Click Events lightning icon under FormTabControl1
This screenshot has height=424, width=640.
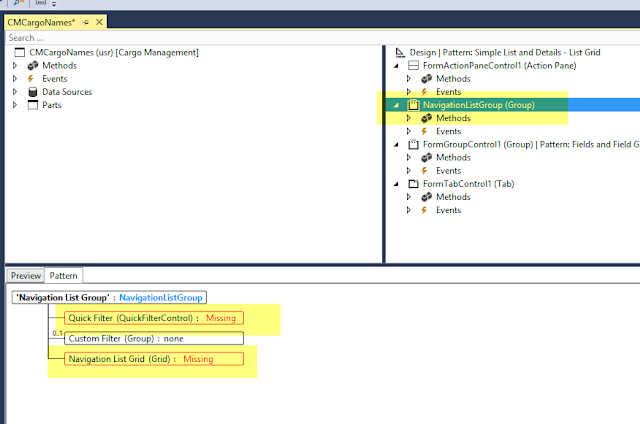point(424,210)
